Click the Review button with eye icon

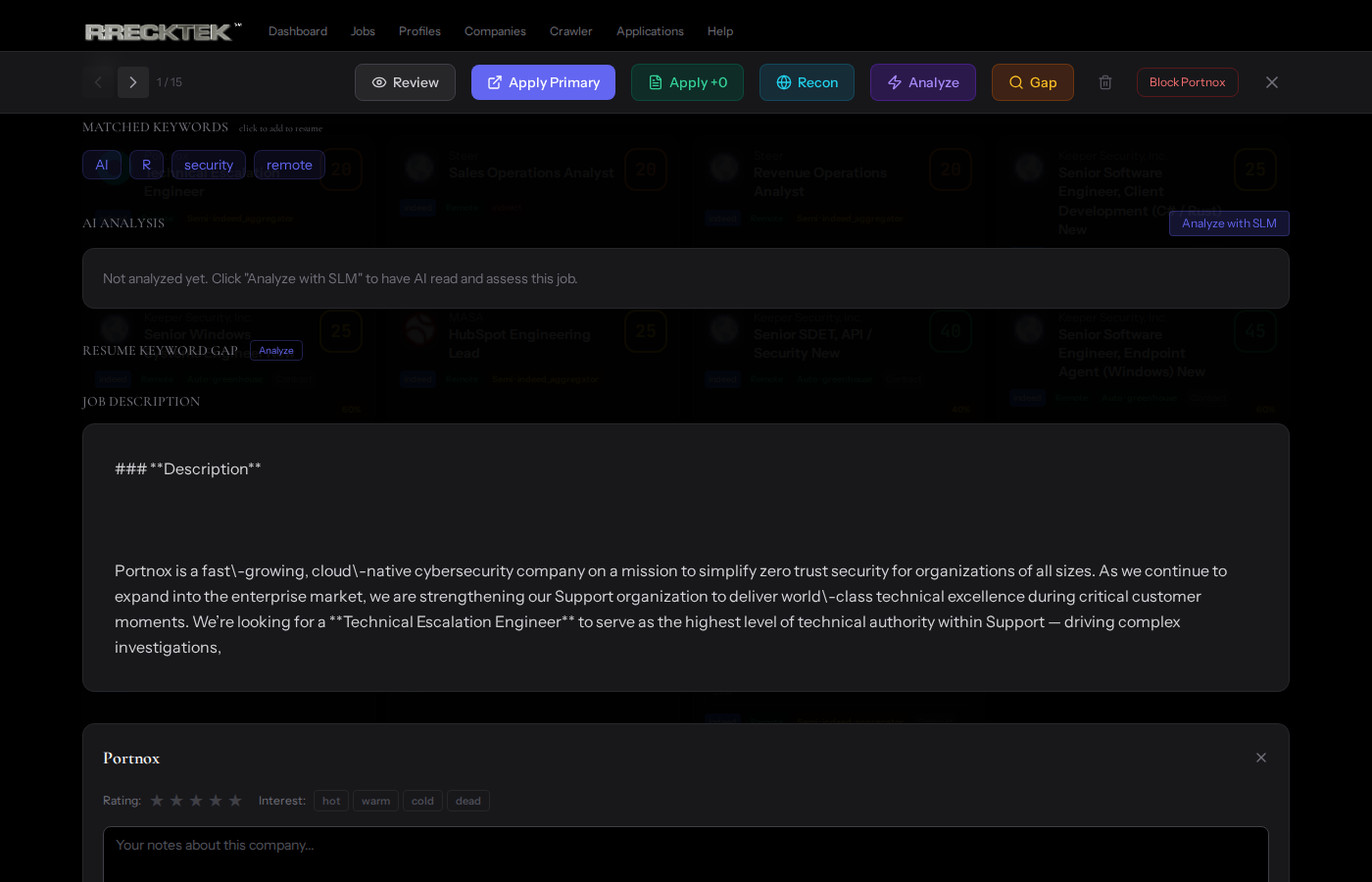405,82
